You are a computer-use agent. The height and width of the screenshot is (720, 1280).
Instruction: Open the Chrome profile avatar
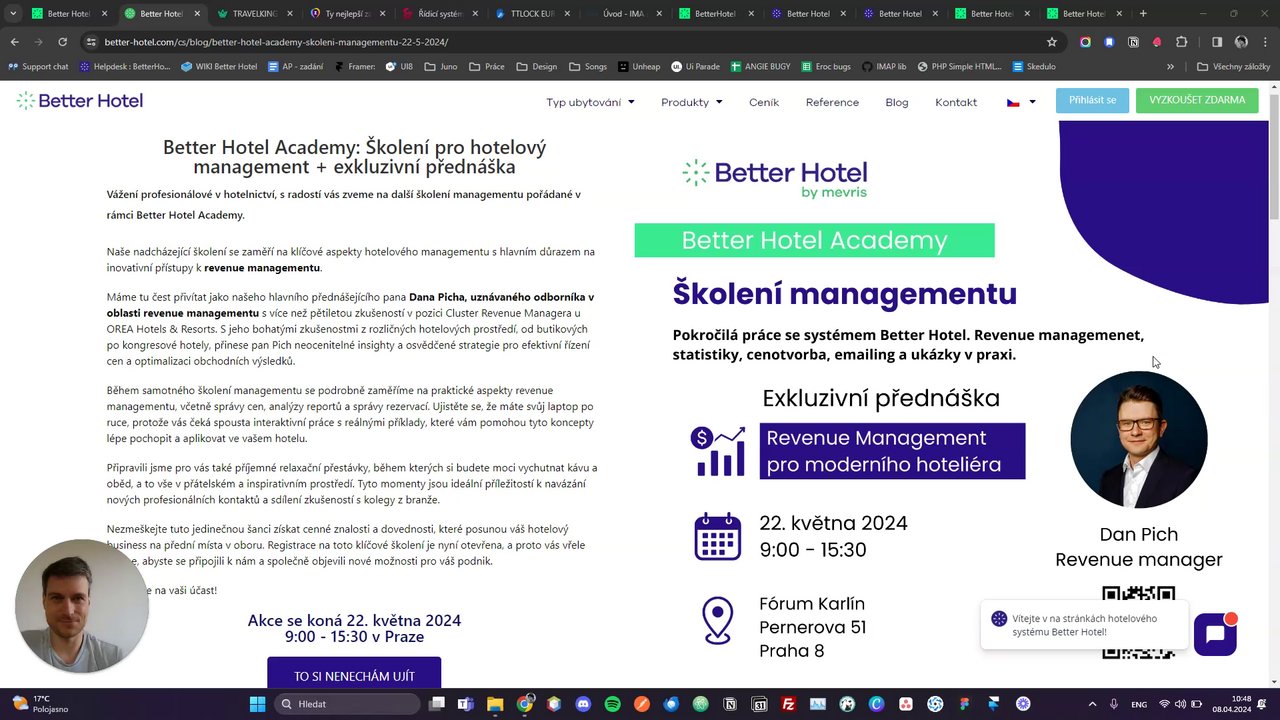[x=1241, y=42]
